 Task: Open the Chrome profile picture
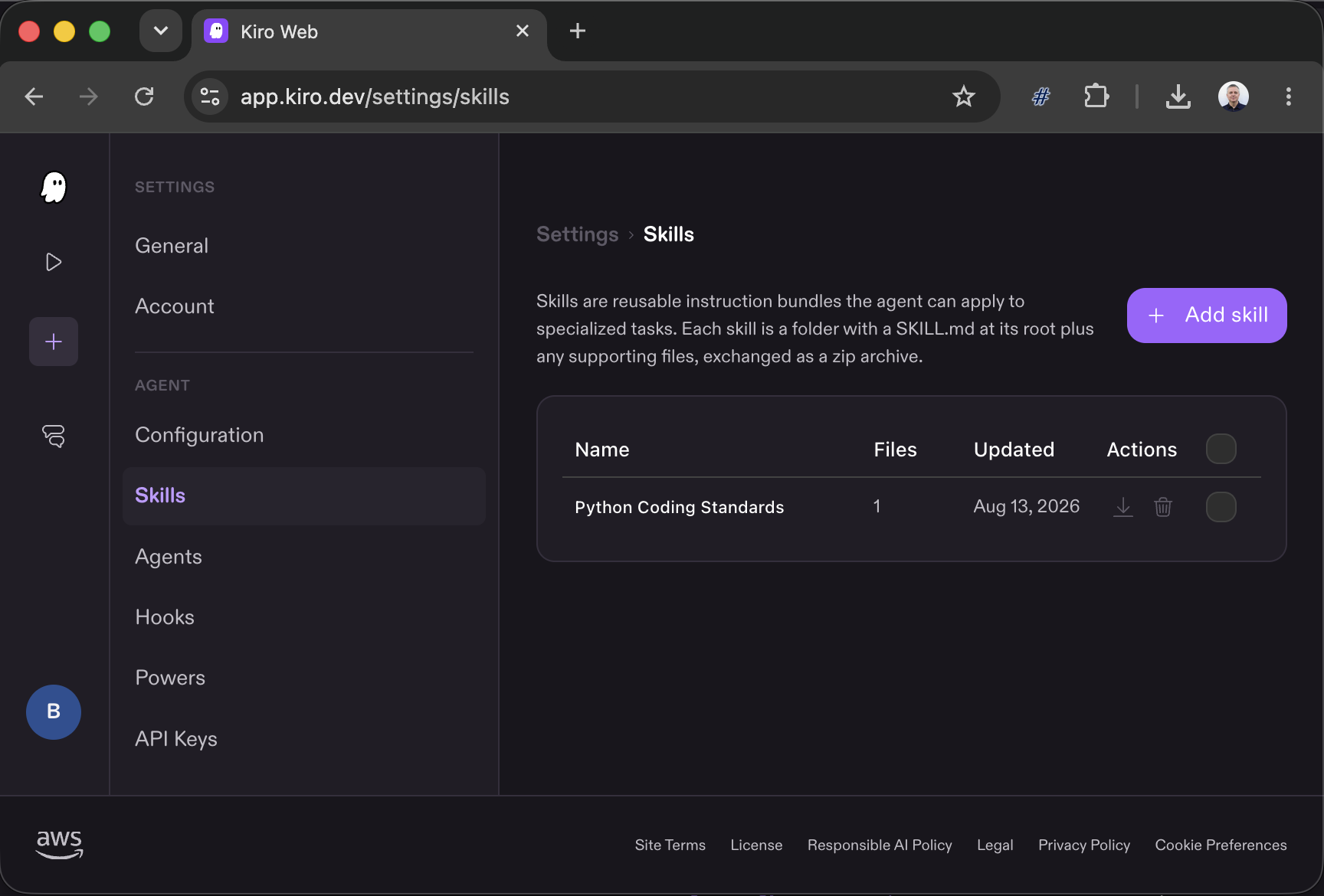pos(1234,96)
